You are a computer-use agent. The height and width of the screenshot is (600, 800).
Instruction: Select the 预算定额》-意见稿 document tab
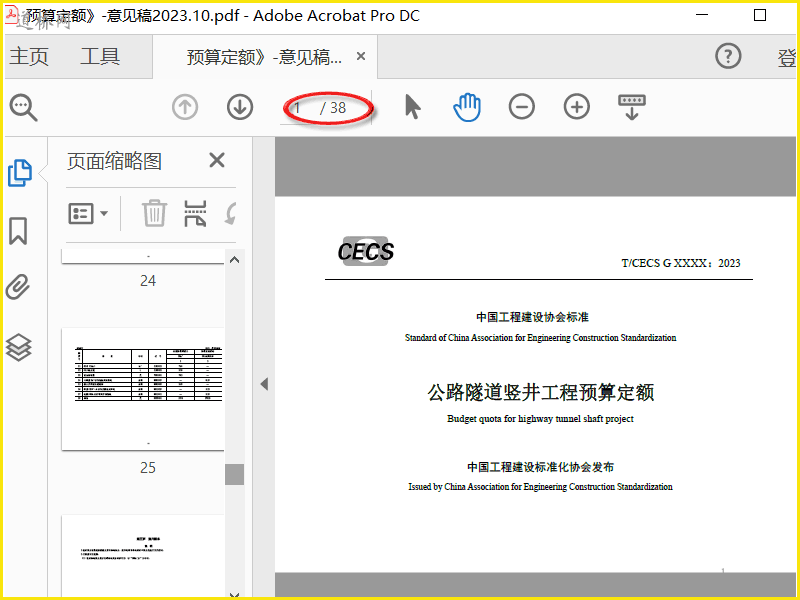point(264,57)
